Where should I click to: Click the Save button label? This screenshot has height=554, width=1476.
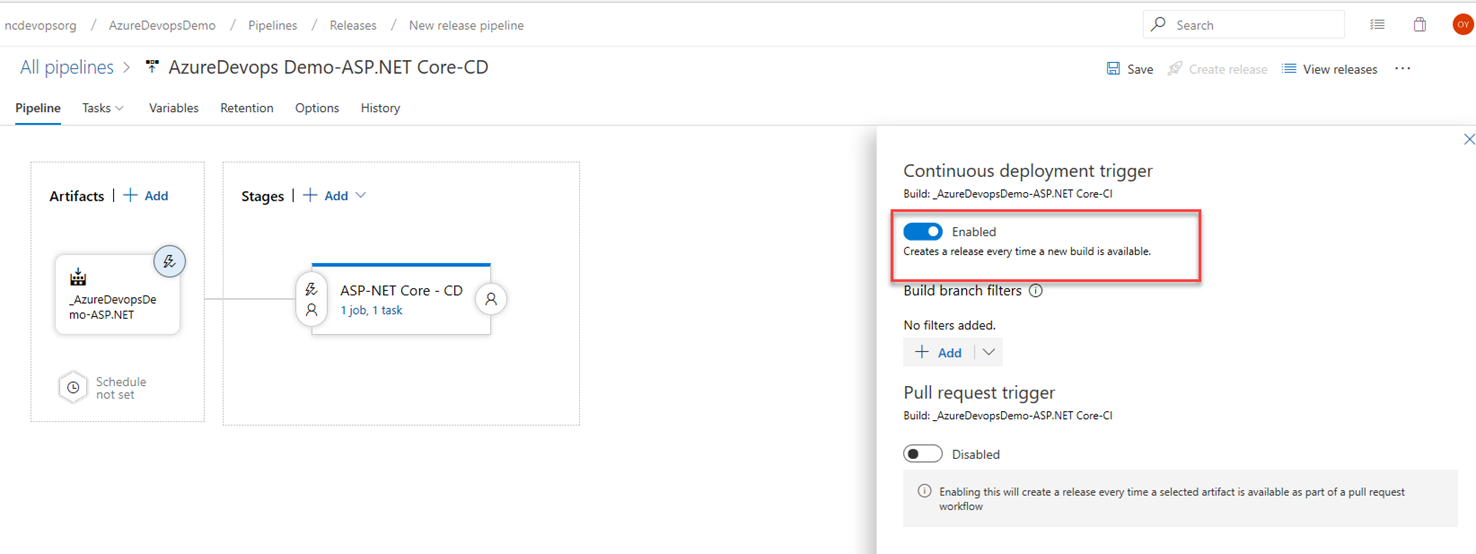tap(1140, 69)
